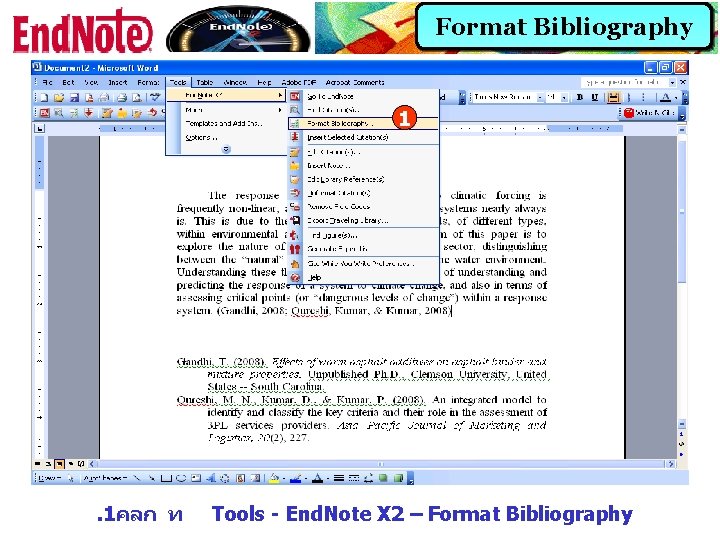Choose Help at bottom of EndNote submenu
720x540 pixels.
coord(363,277)
